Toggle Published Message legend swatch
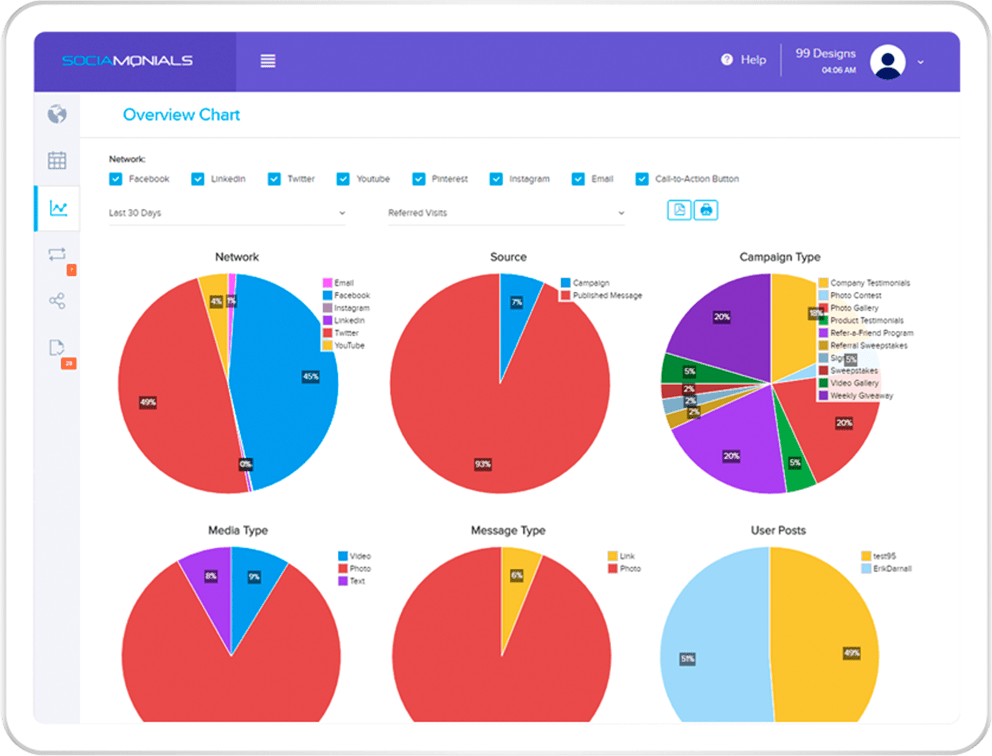Viewport: 992px width, 756px height. 566,295
